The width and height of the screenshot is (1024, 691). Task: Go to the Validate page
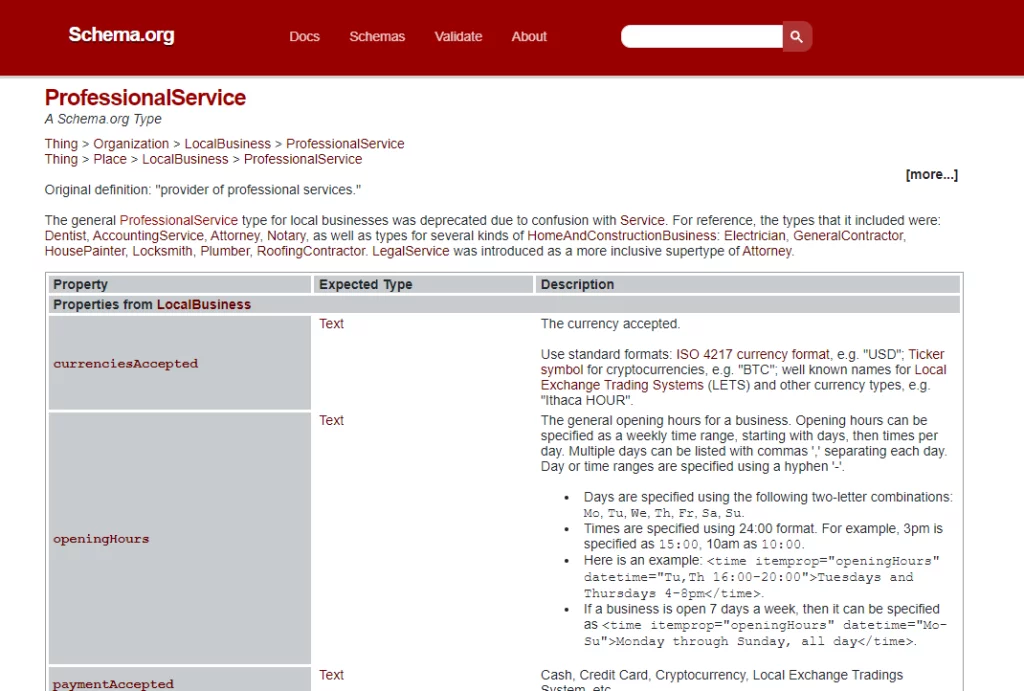458,37
